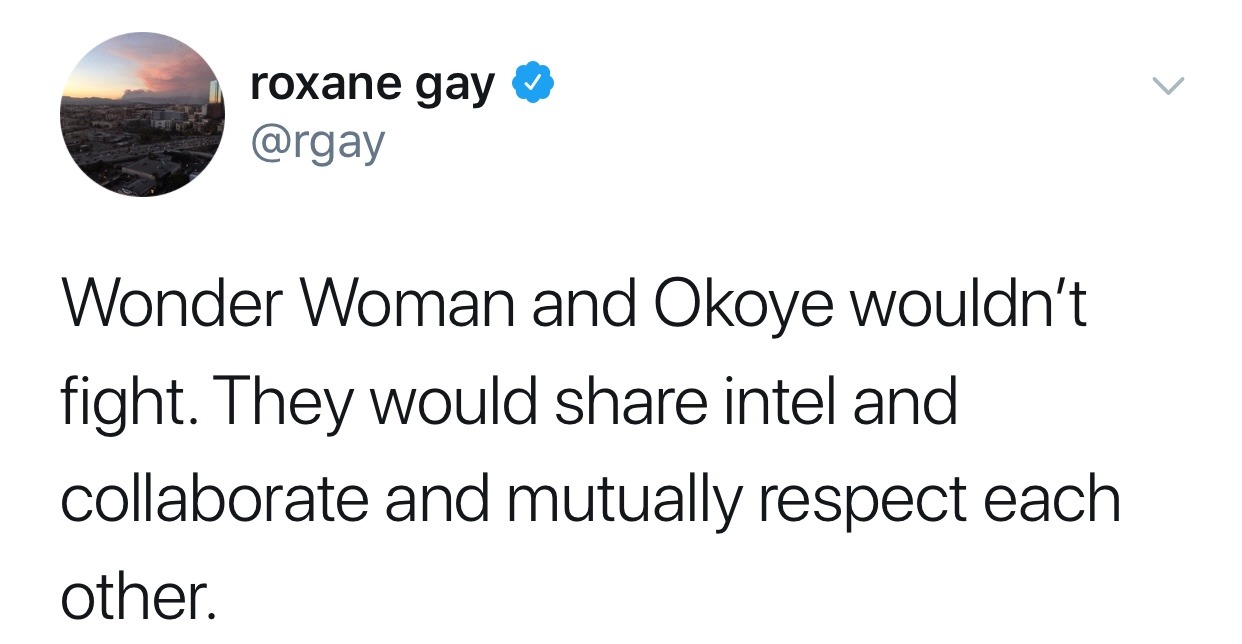
Task: Click the word "collaborate" in tweet
Action: 213,498
